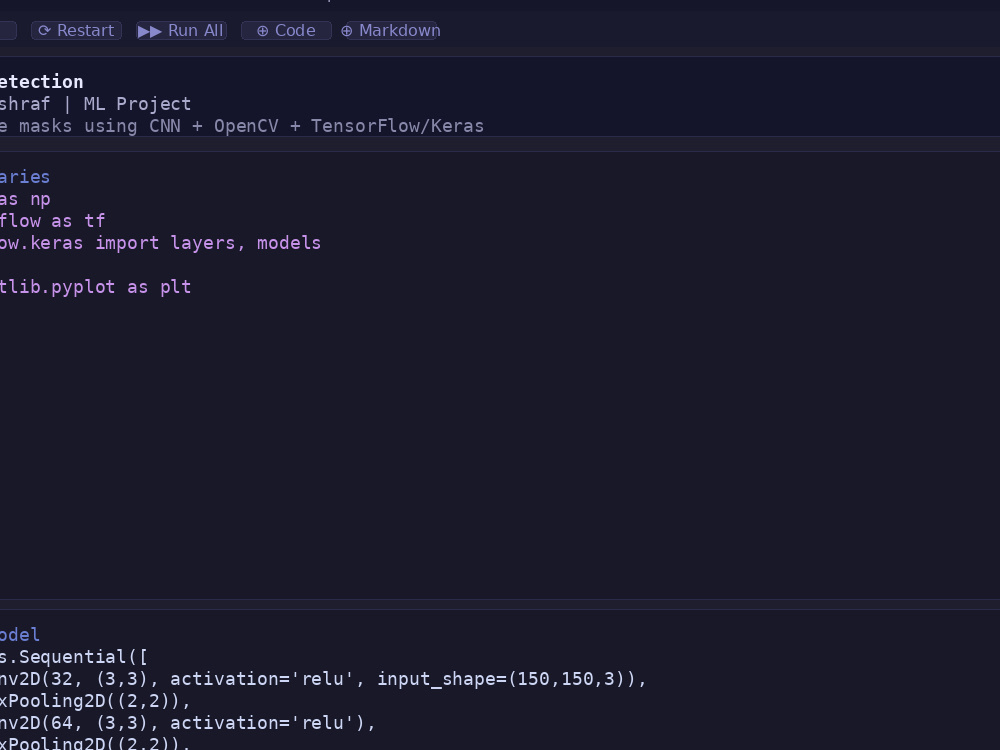Place cursor on the 'flow as tf' line
This screenshot has width=1000, height=750.
(x=52, y=221)
